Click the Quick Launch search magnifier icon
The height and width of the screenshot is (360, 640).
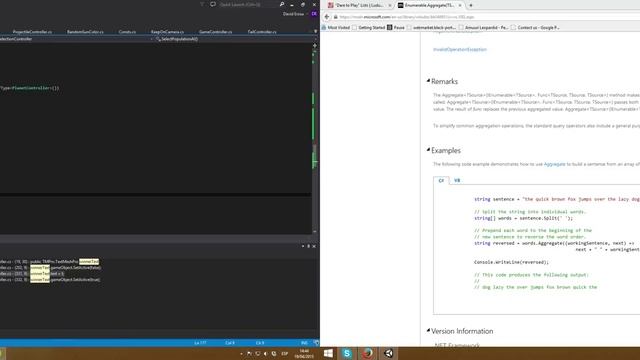click(x=282, y=4)
